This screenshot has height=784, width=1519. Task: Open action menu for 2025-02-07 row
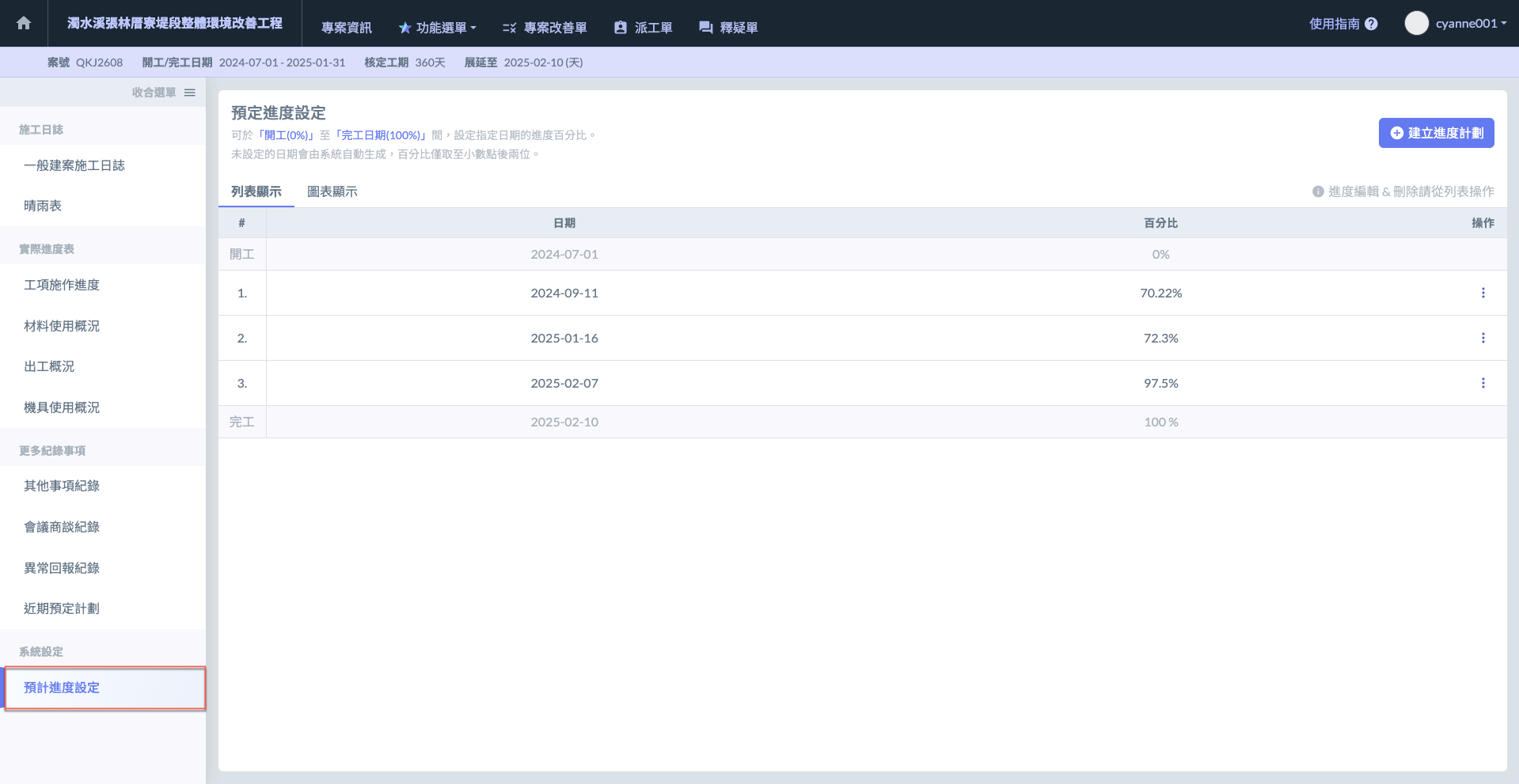click(x=1483, y=383)
